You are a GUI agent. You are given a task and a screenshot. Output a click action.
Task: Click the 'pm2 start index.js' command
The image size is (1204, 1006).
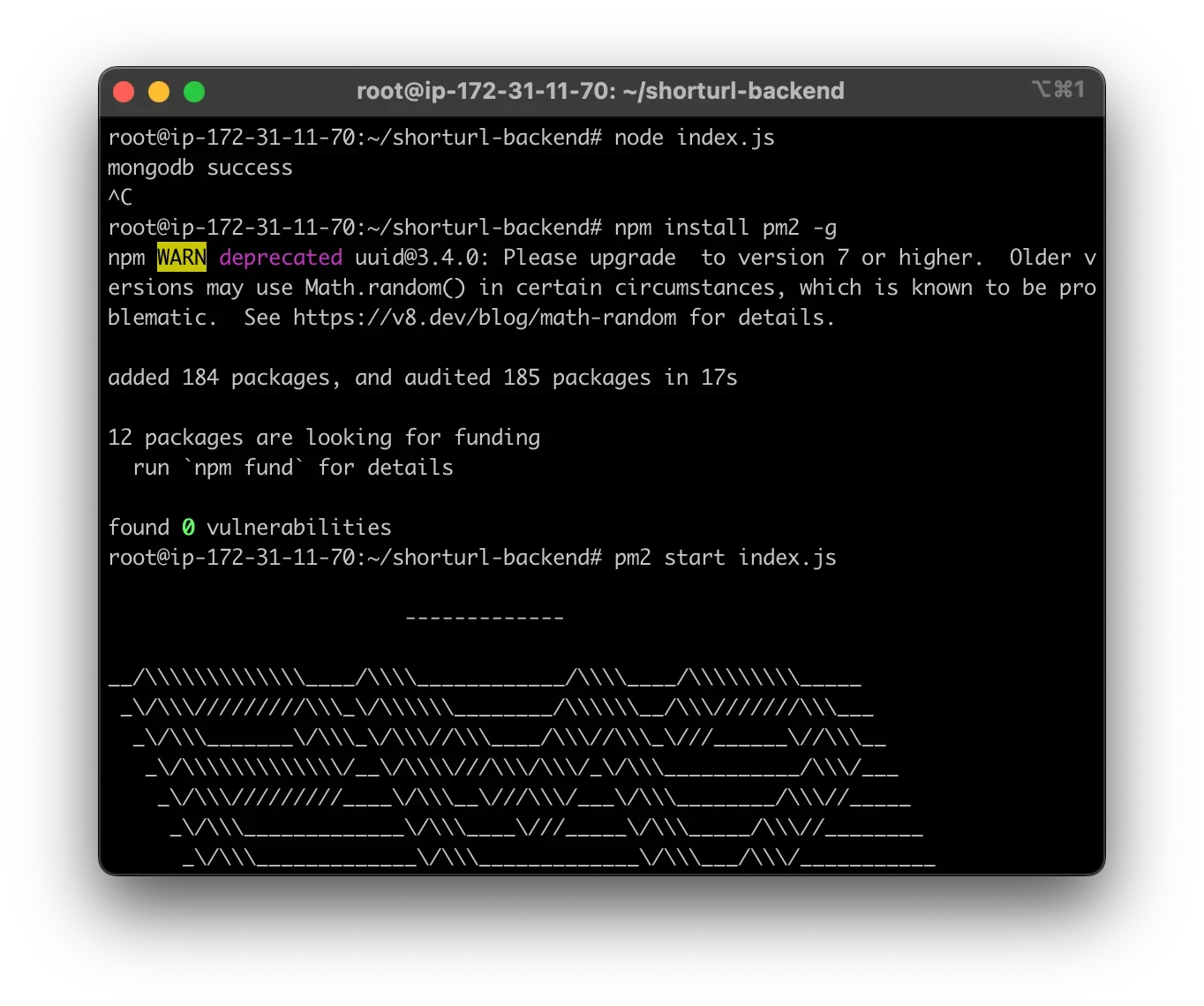click(726, 558)
